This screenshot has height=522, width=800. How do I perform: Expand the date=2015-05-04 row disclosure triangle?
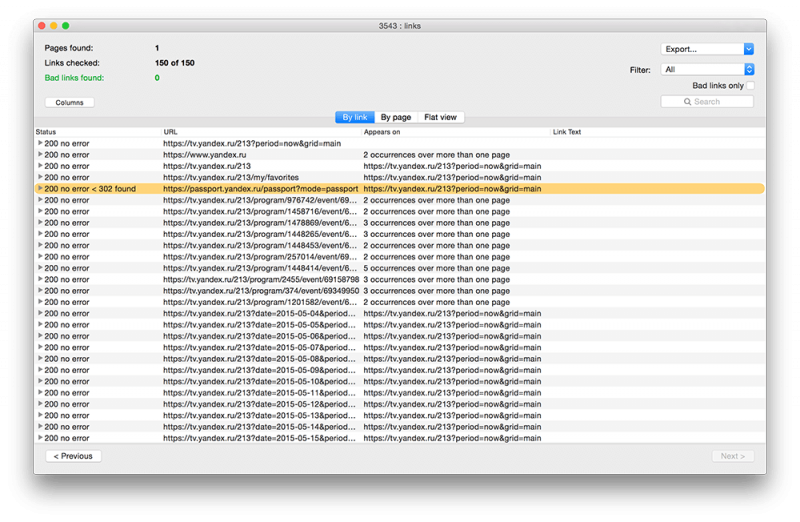pos(40,313)
